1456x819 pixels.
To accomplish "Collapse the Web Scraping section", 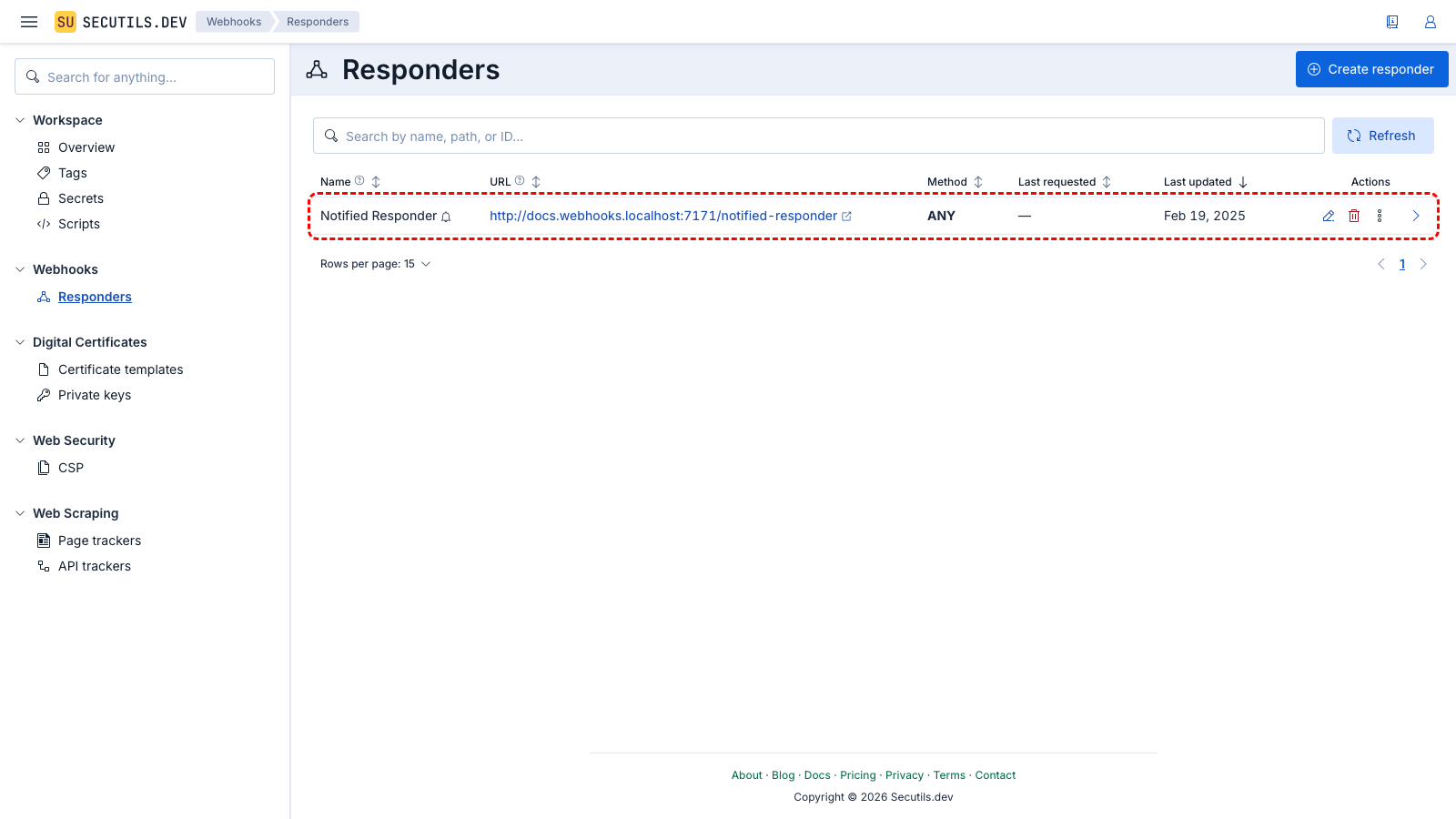I will 20,513.
